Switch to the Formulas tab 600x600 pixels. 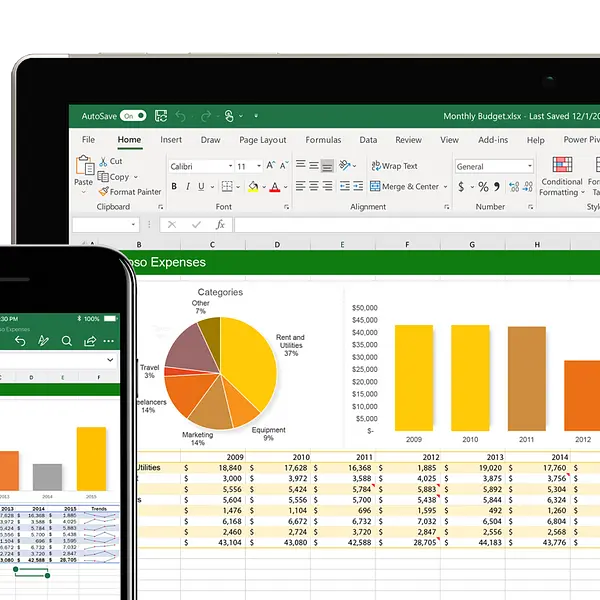pyautogui.click(x=323, y=140)
